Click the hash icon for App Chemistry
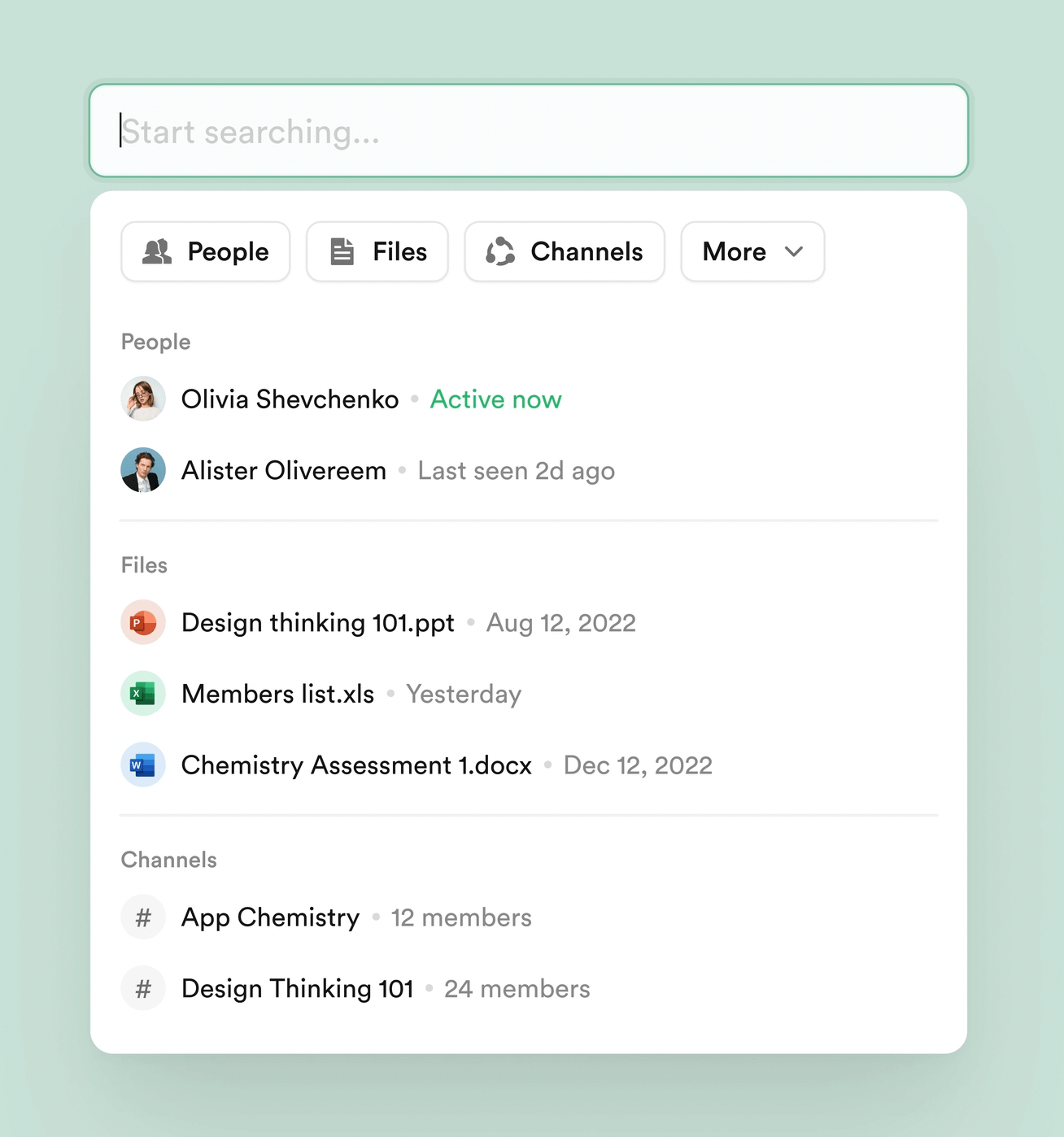Viewport: 1064px width, 1137px height. tap(143, 917)
